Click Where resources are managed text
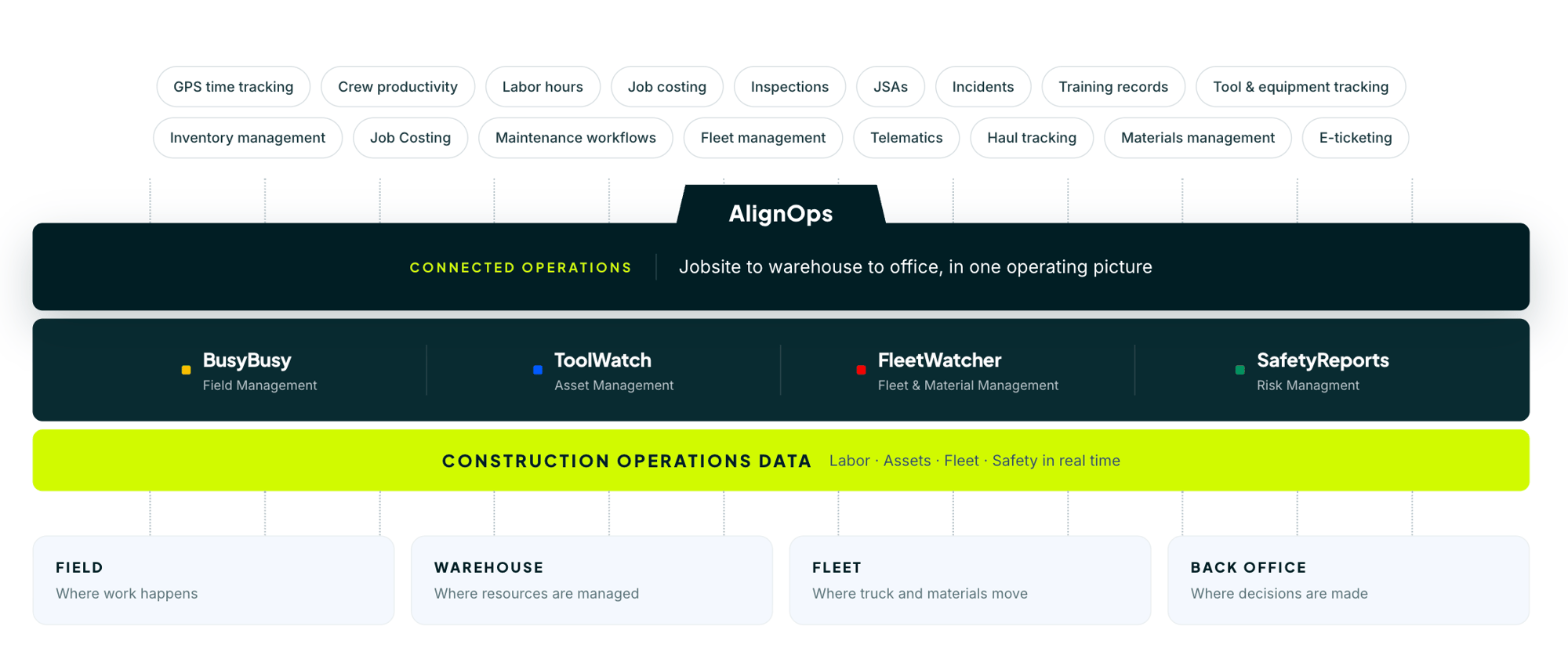 pyautogui.click(x=536, y=594)
